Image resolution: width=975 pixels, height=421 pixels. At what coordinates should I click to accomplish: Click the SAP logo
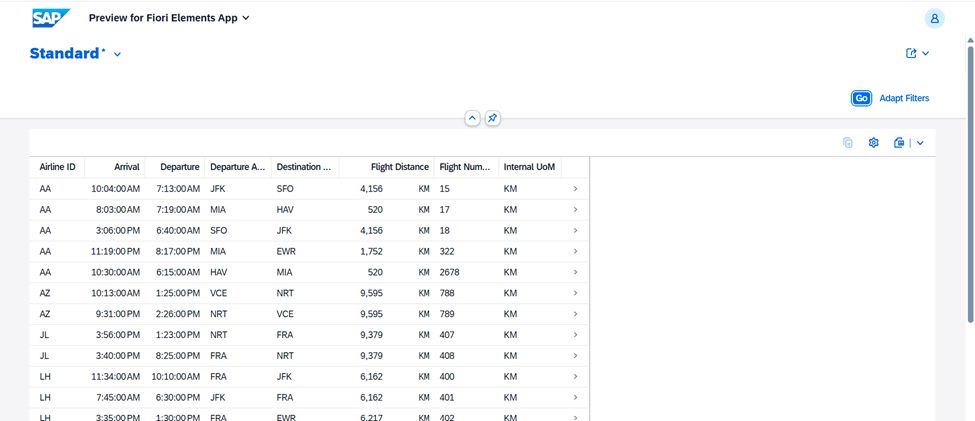[50, 18]
